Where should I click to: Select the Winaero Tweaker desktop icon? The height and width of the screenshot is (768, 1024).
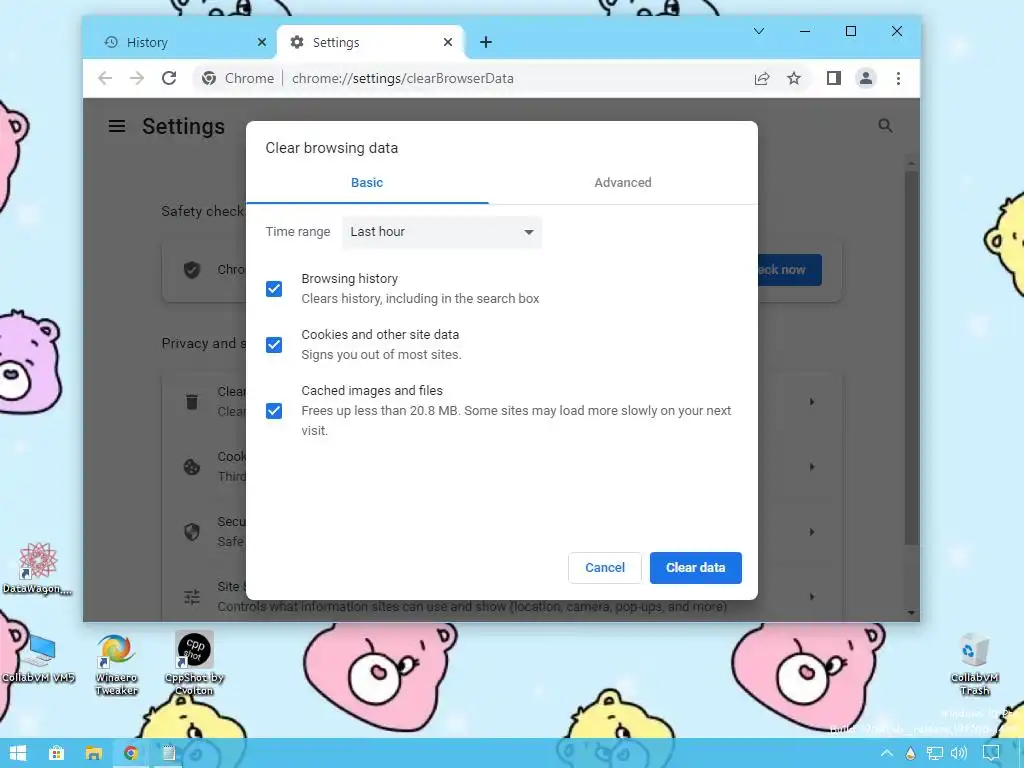[x=116, y=664]
